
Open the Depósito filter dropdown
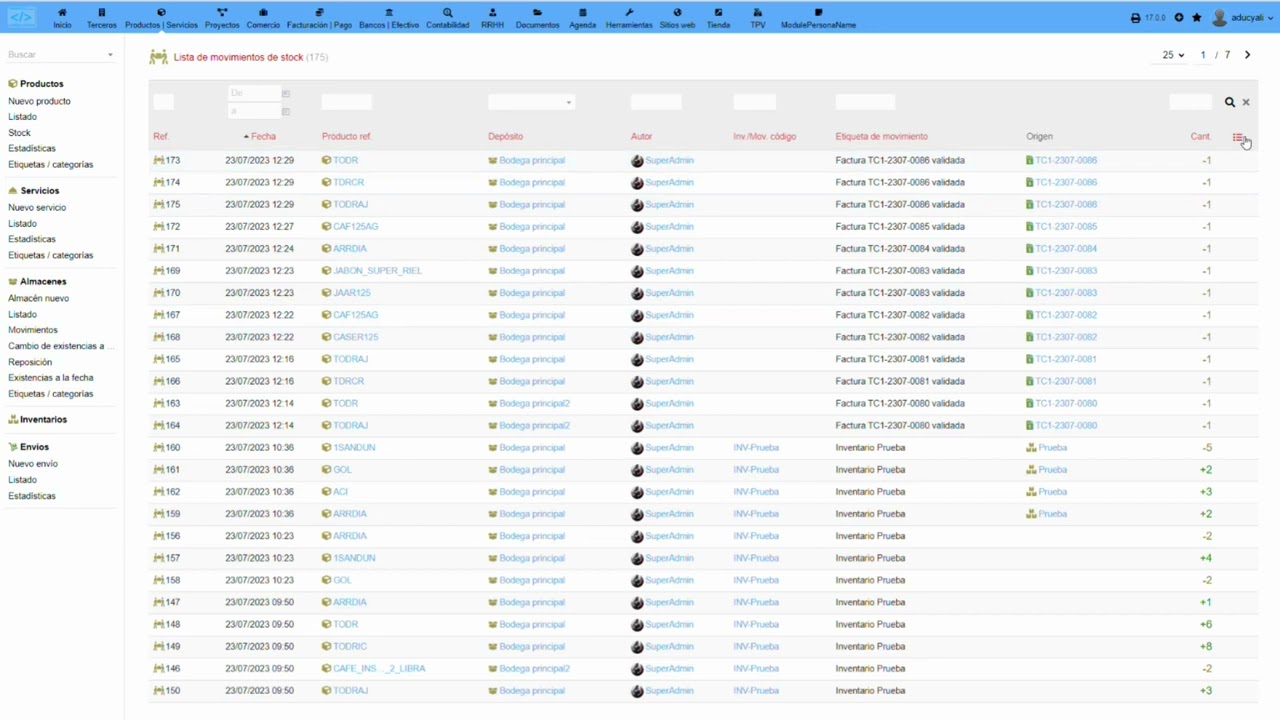point(531,102)
